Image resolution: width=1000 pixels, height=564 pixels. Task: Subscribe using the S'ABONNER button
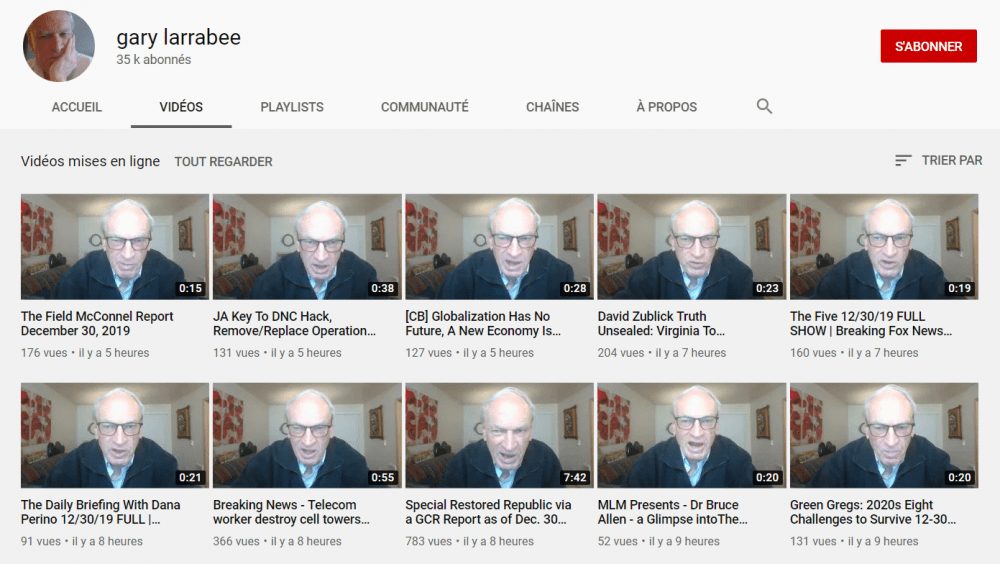tap(929, 46)
